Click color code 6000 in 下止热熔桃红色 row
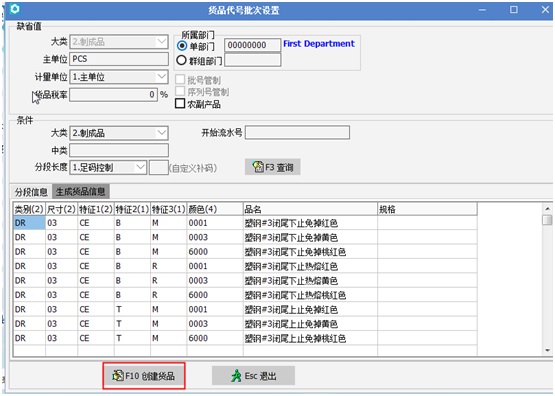 (215, 295)
